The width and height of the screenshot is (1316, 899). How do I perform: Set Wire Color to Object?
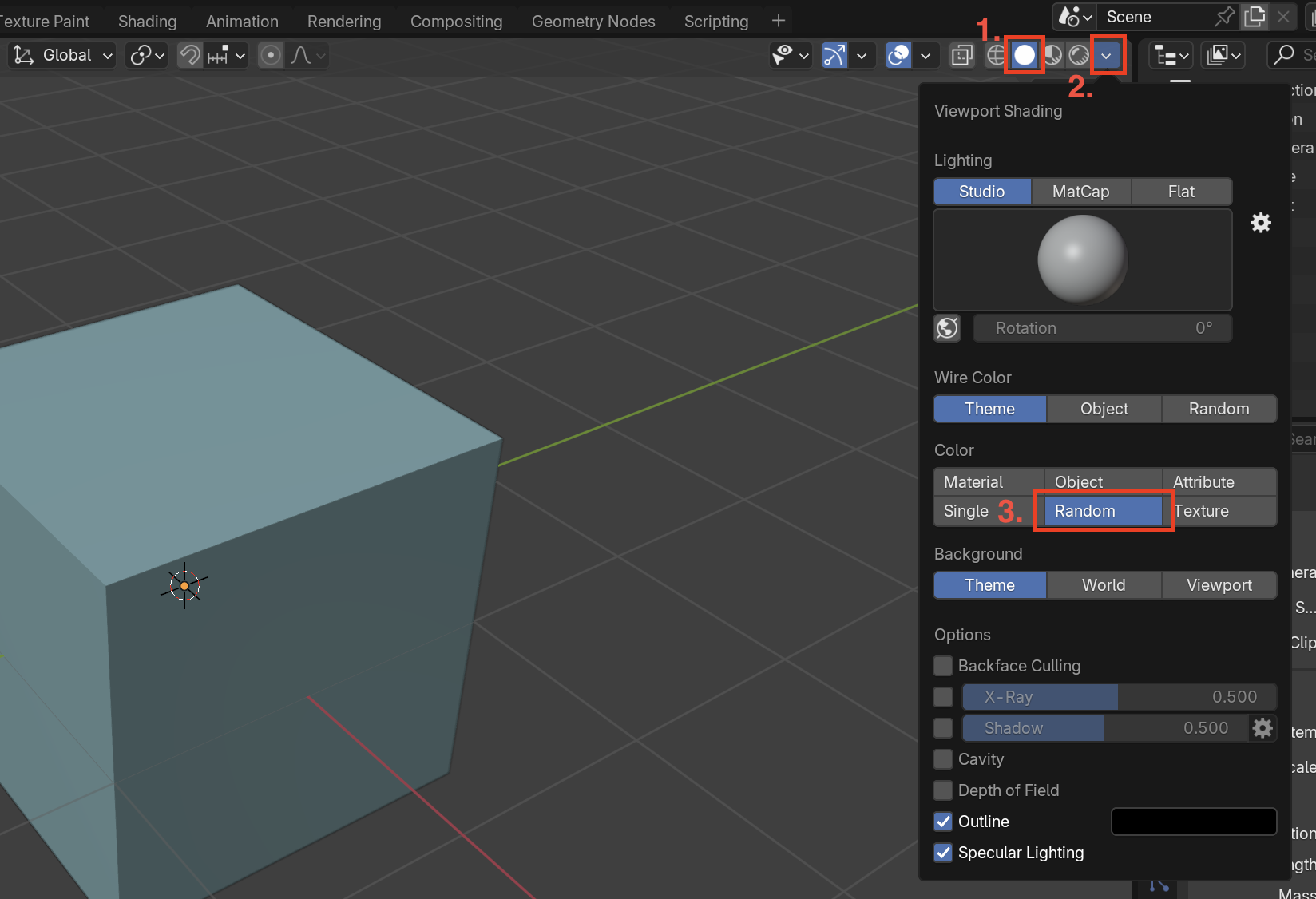(x=1104, y=409)
